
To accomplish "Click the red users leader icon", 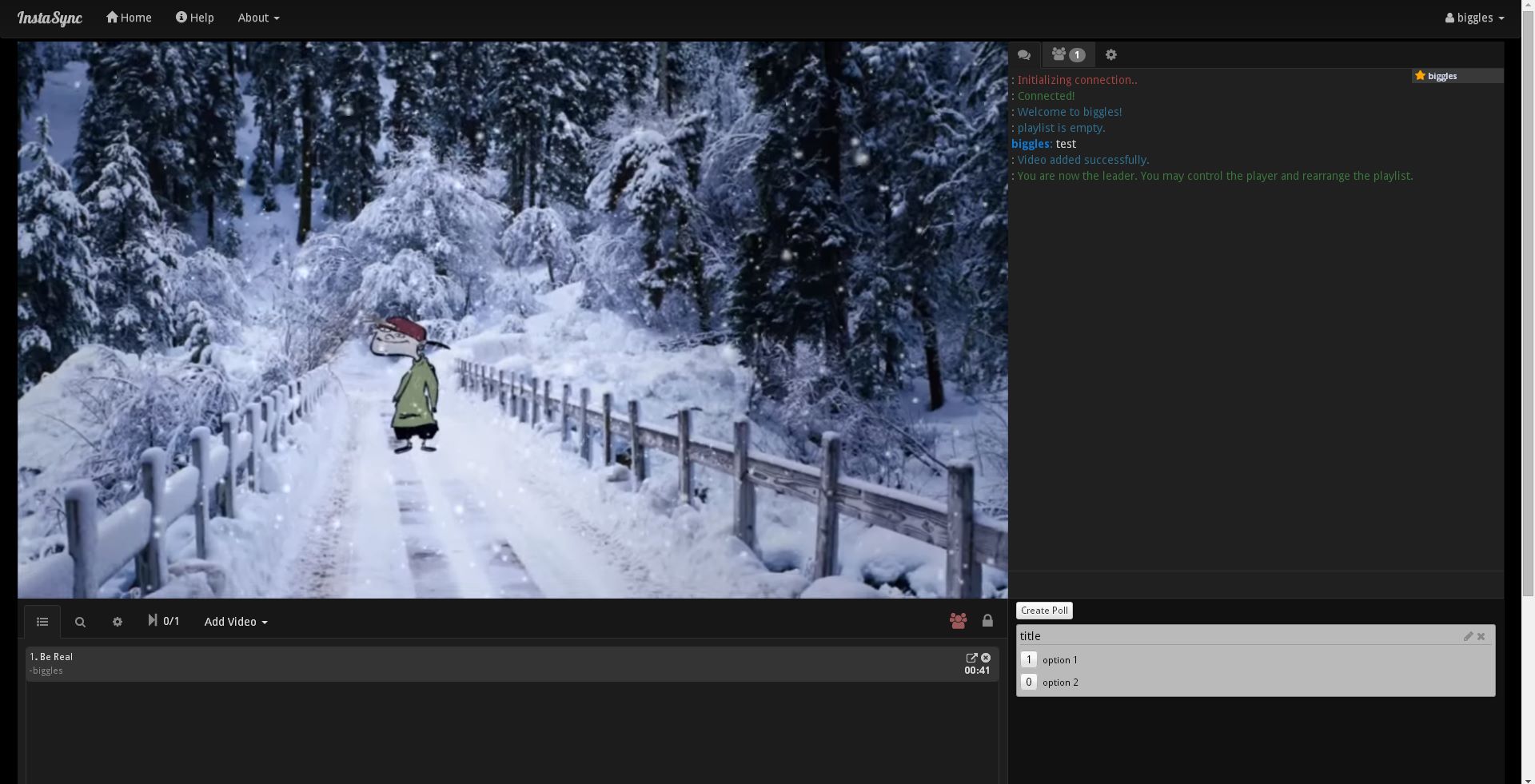I will pyautogui.click(x=958, y=621).
